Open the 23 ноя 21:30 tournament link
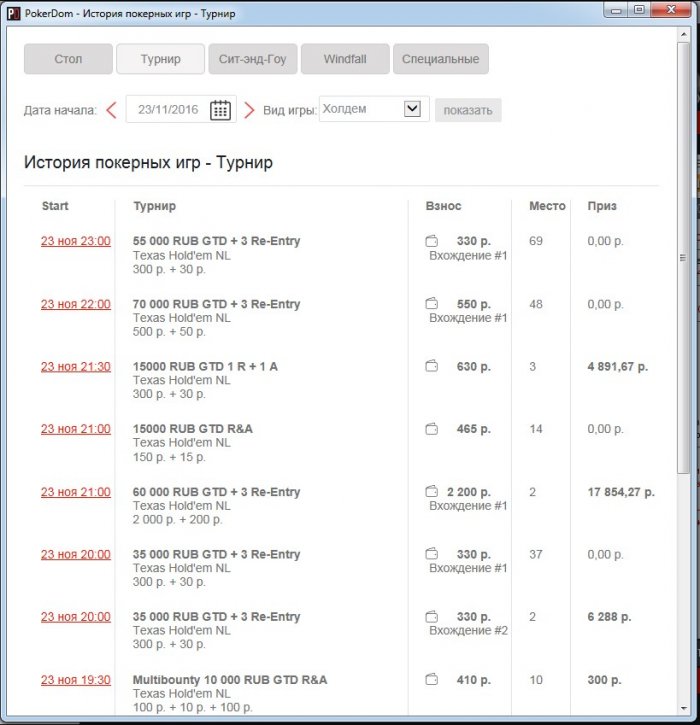The width and height of the screenshot is (700, 725). [76, 366]
